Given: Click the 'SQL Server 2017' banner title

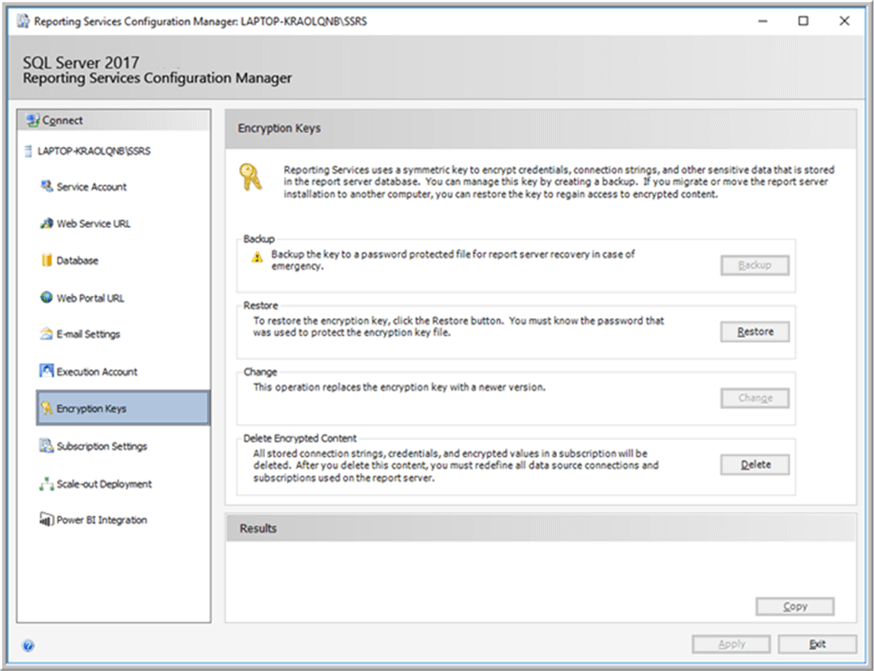Looking at the screenshot, I should coord(81,62).
